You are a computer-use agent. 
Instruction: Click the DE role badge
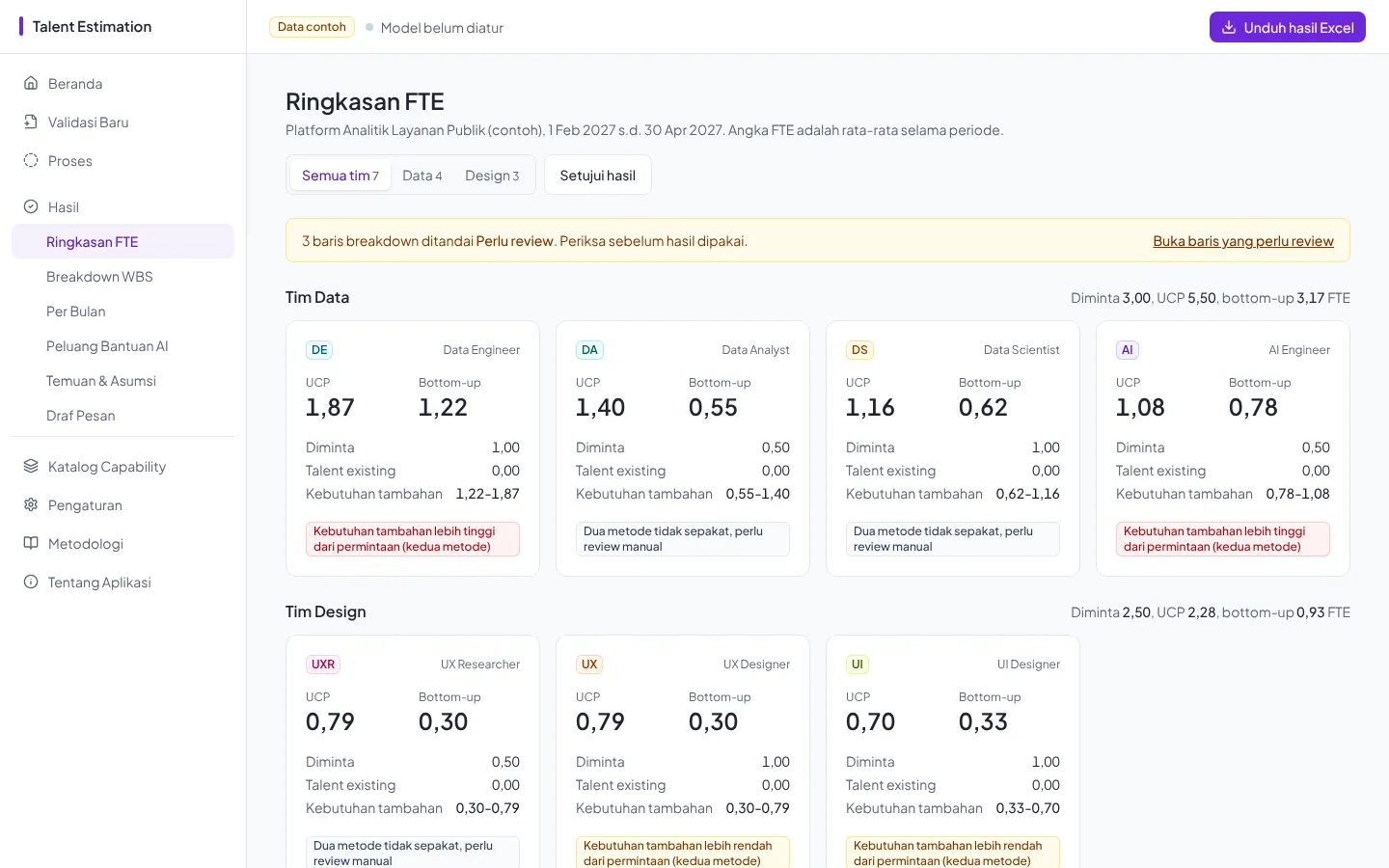coord(319,350)
